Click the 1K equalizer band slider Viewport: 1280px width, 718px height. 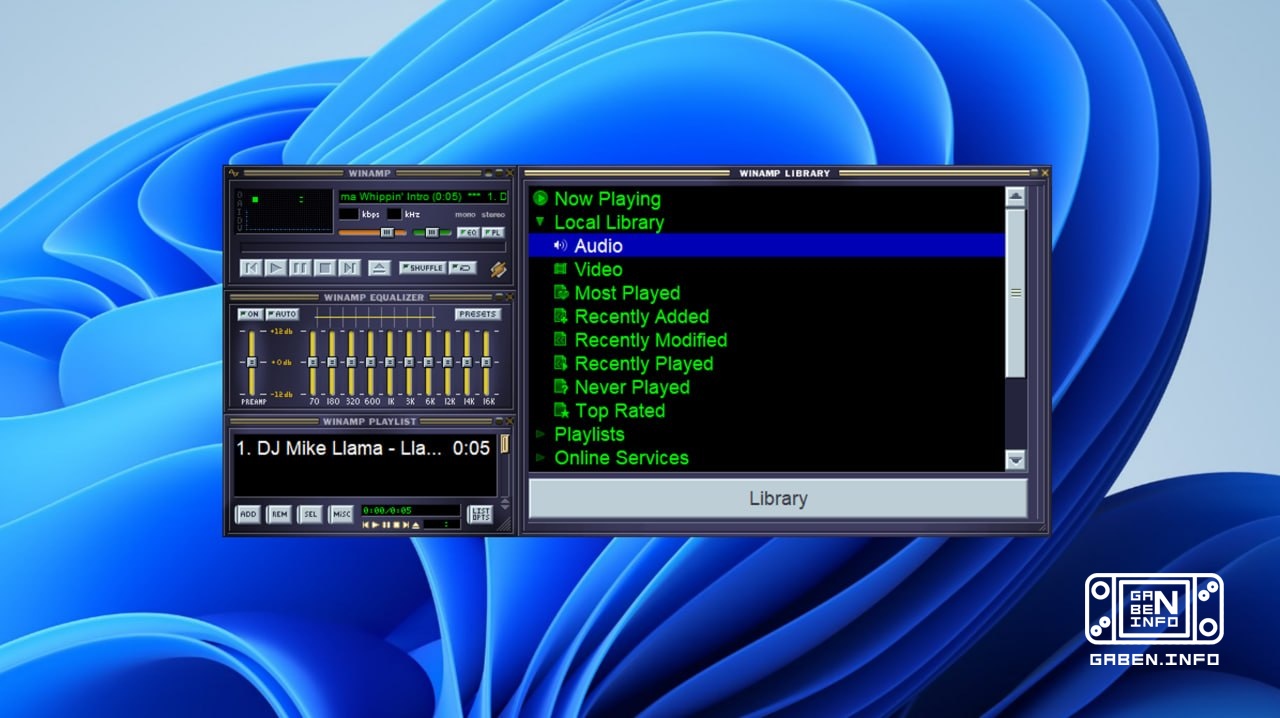point(390,362)
